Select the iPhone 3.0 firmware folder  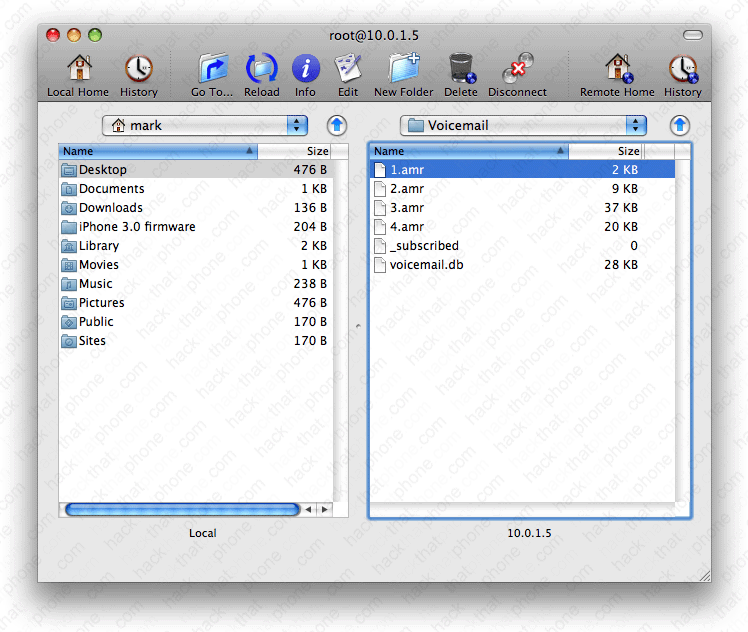pyautogui.click(x=137, y=227)
